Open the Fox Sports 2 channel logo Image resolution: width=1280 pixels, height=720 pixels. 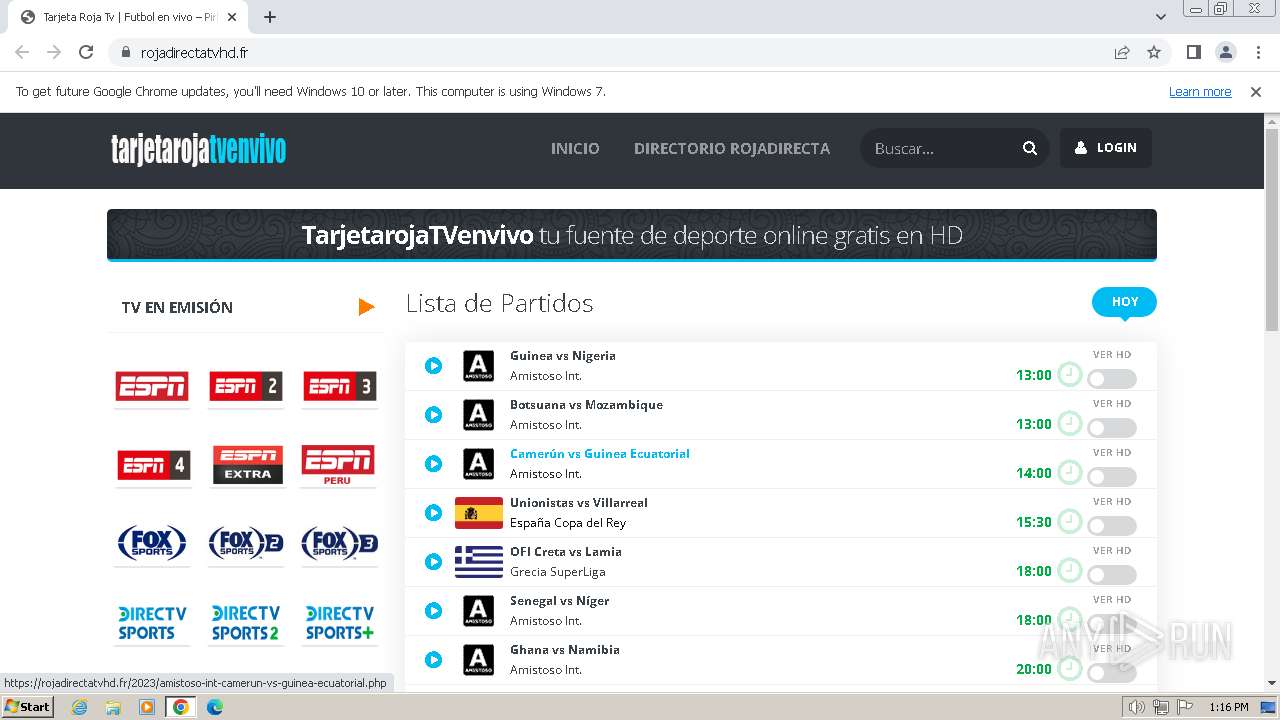coord(246,543)
